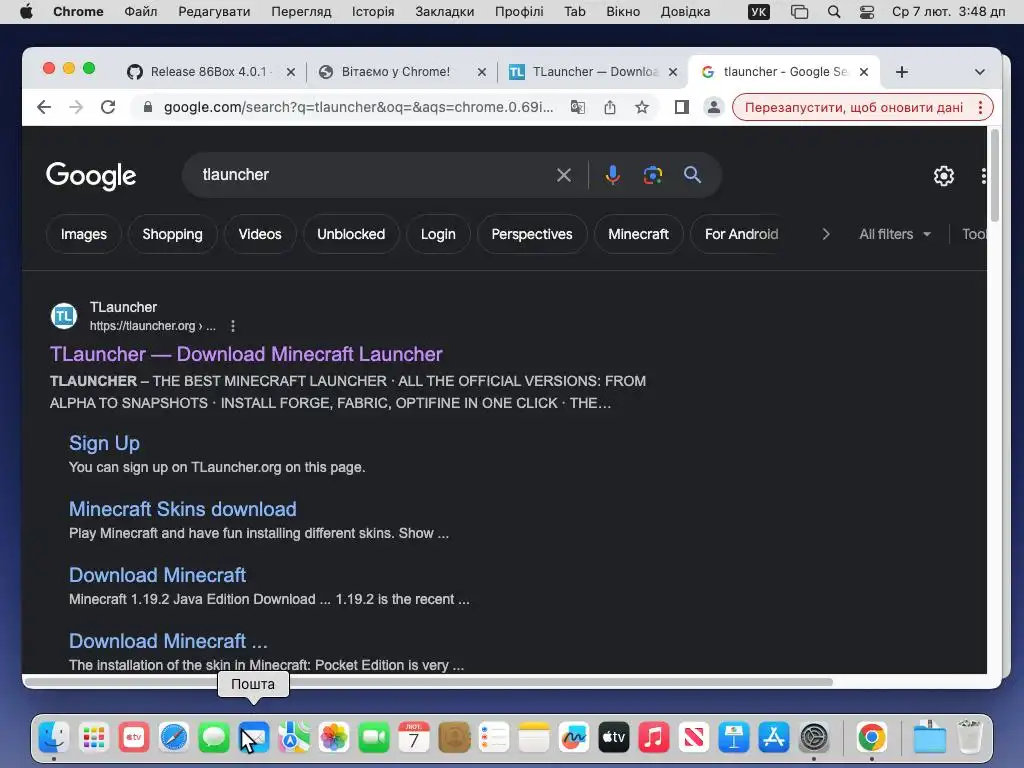The height and width of the screenshot is (768, 1024).
Task: Close the tlauncher - Google Search tab
Action: pyautogui.click(x=863, y=72)
